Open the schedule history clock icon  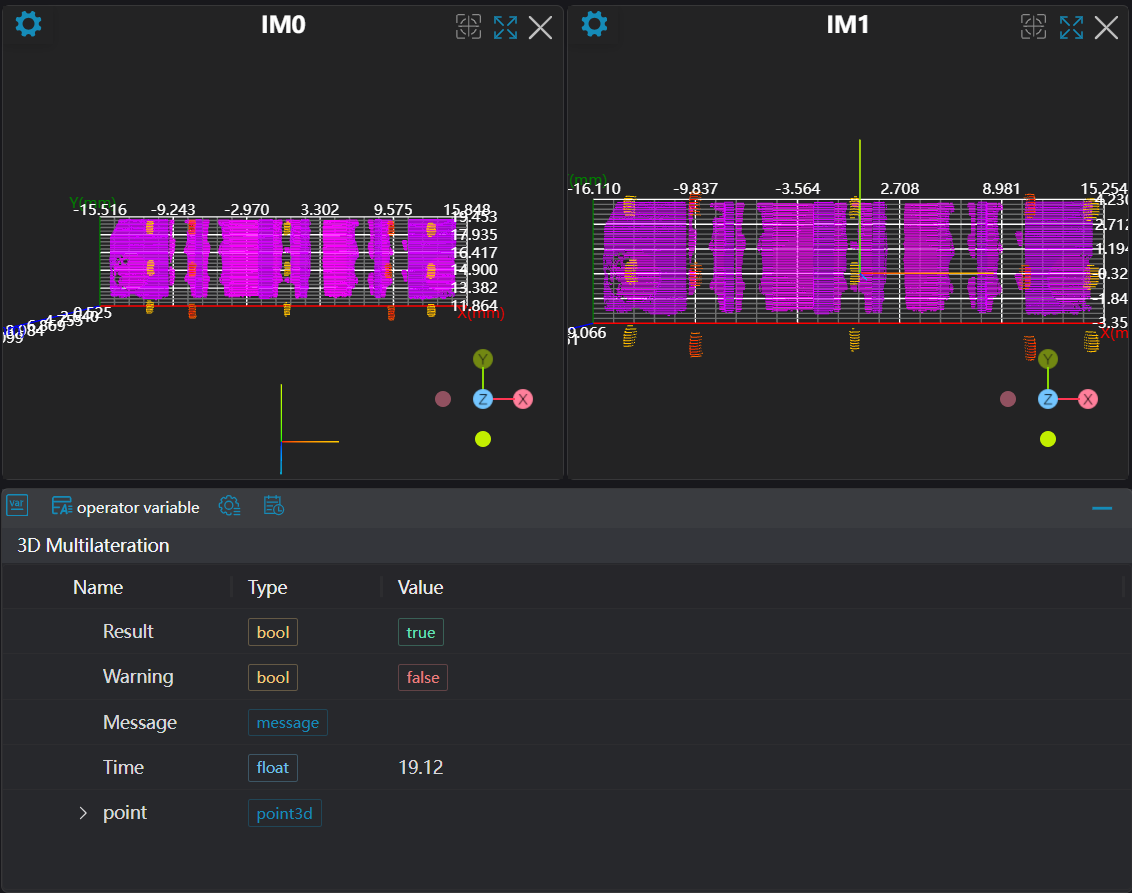click(274, 507)
